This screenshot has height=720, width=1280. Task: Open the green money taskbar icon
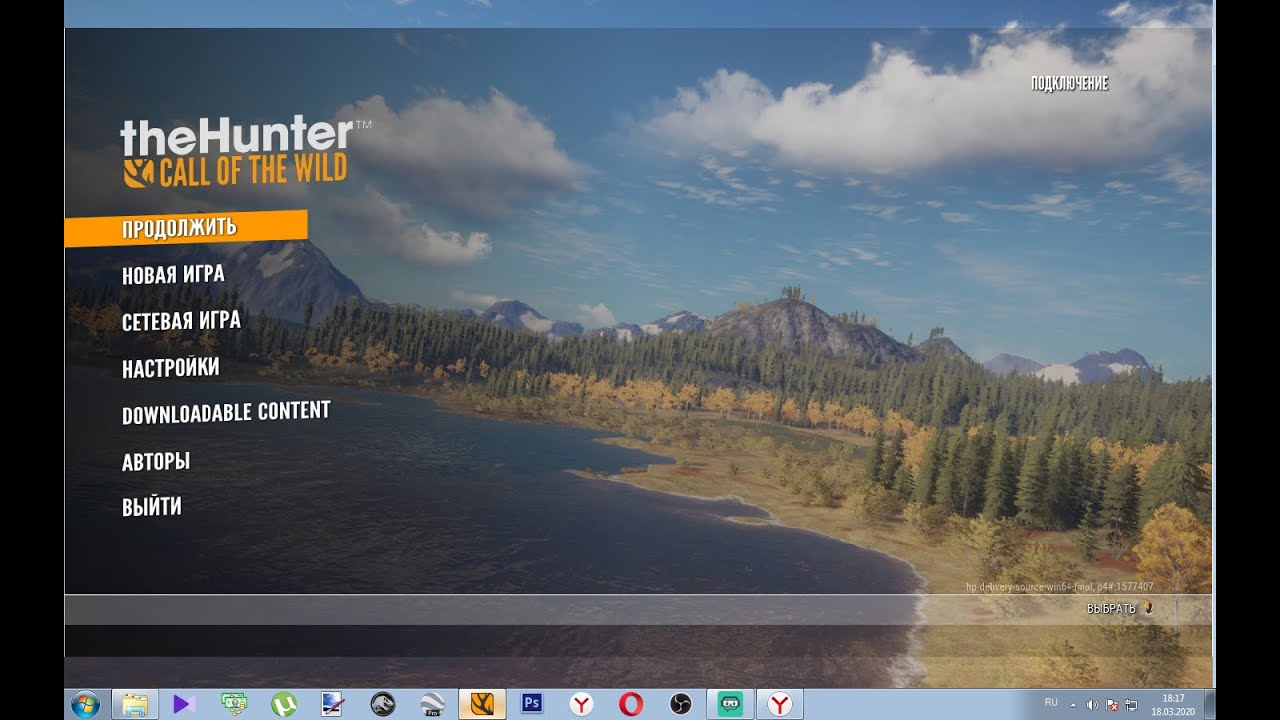[234, 704]
